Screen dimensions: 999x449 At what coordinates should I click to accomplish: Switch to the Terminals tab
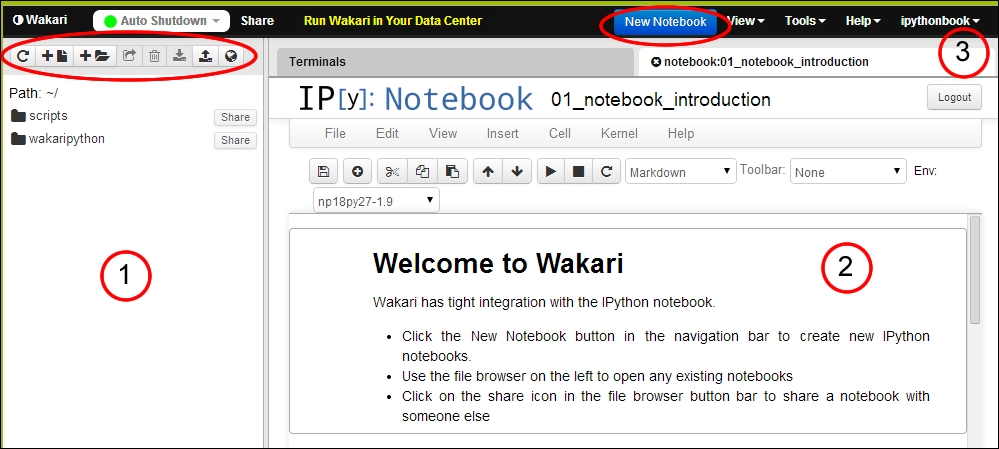click(456, 62)
